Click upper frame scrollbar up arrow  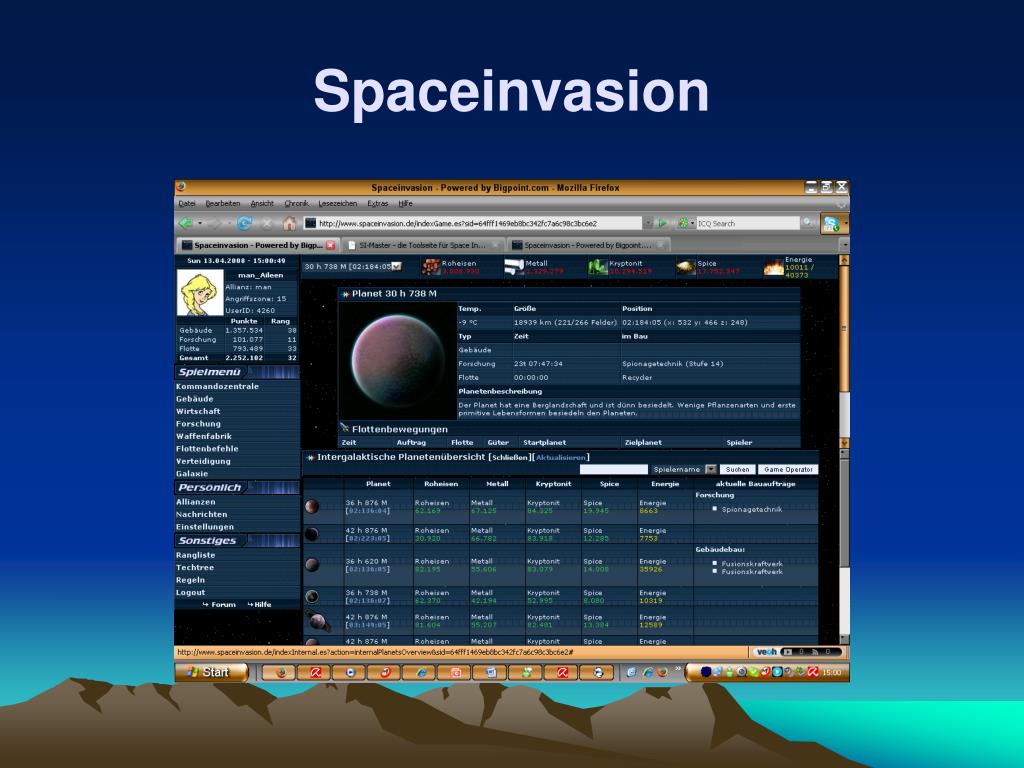coord(844,261)
